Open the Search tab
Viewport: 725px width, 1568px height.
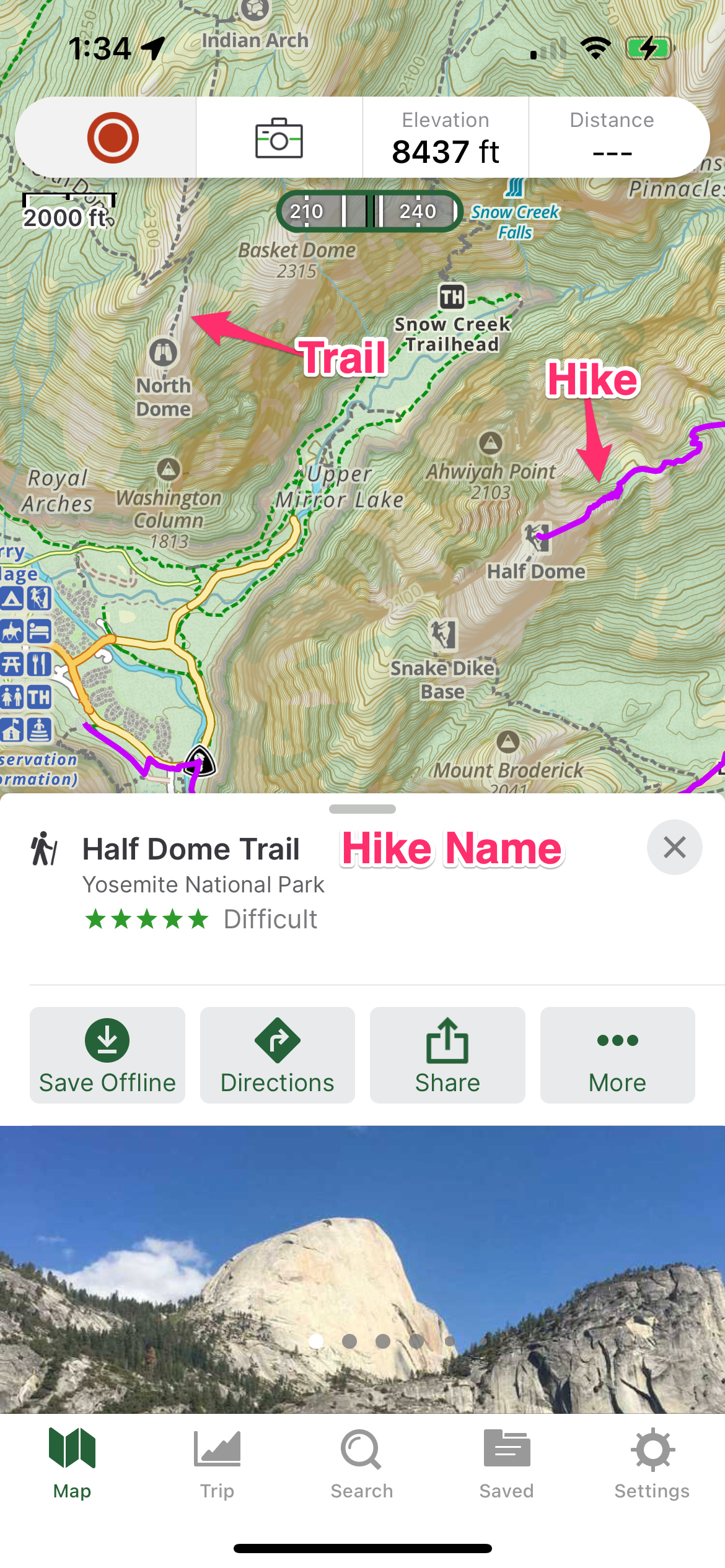point(362,1464)
